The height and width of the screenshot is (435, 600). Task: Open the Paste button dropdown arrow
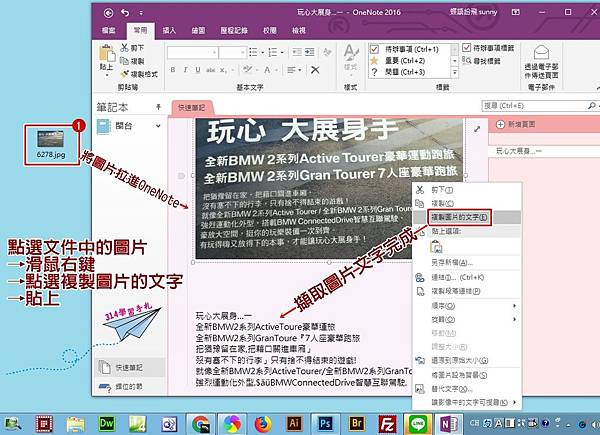[107, 75]
